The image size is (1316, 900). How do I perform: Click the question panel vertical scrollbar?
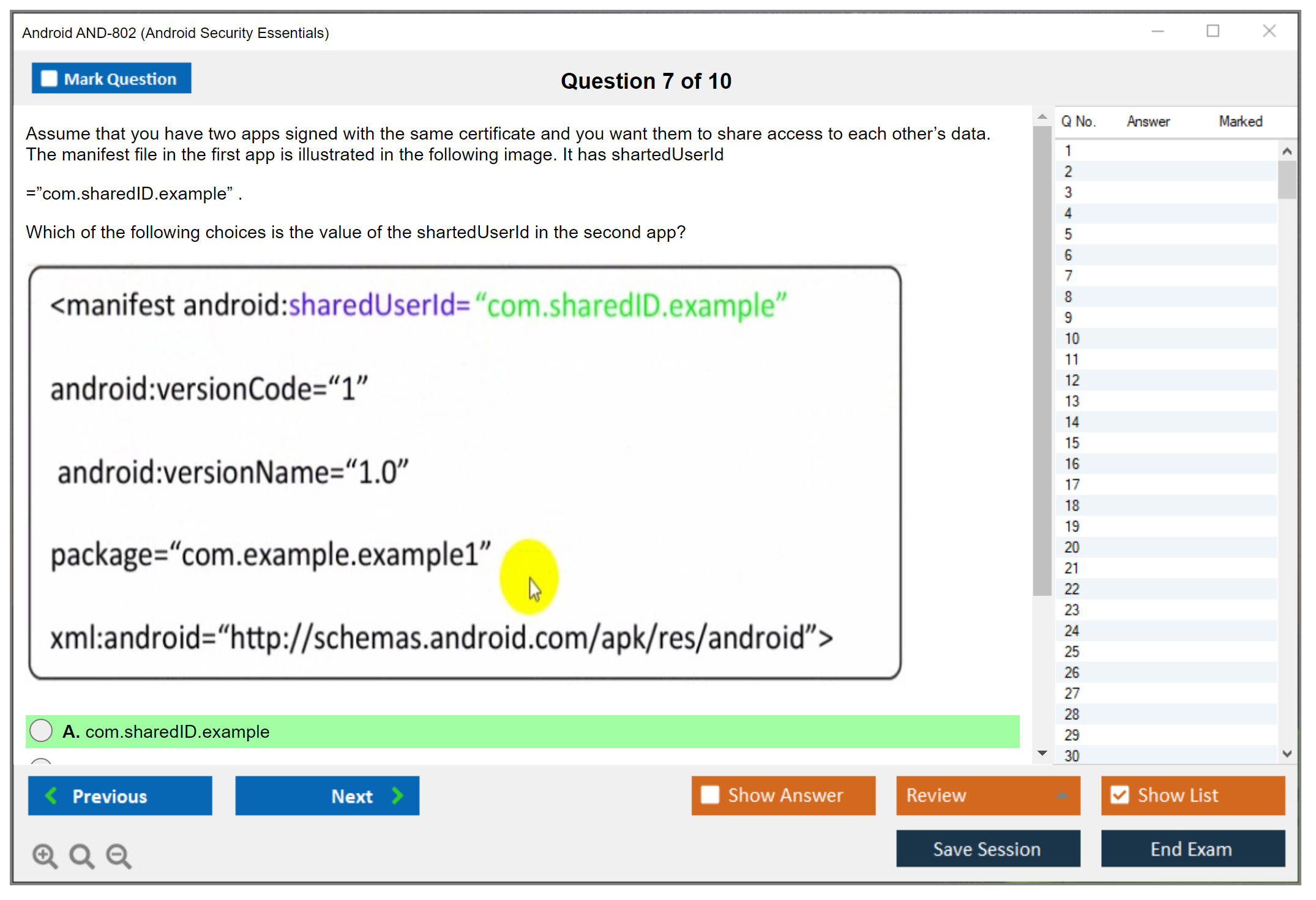click(x=1042, y=361)
